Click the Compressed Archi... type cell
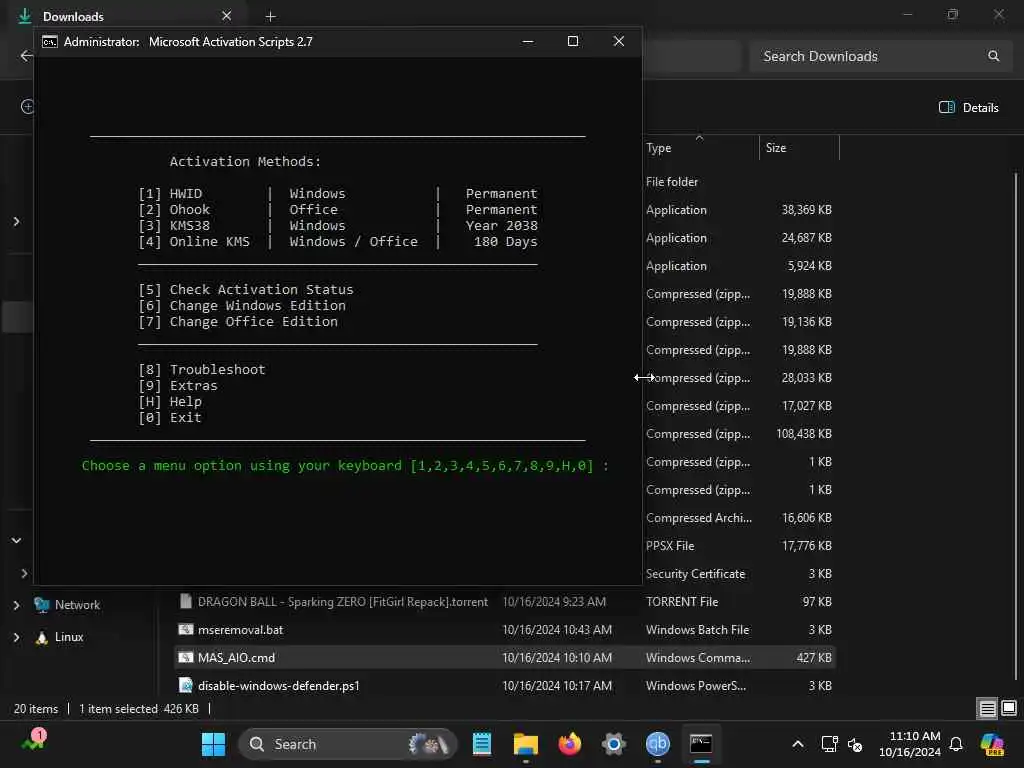This screenshot has width=1024, height=768. coord(699,518)
